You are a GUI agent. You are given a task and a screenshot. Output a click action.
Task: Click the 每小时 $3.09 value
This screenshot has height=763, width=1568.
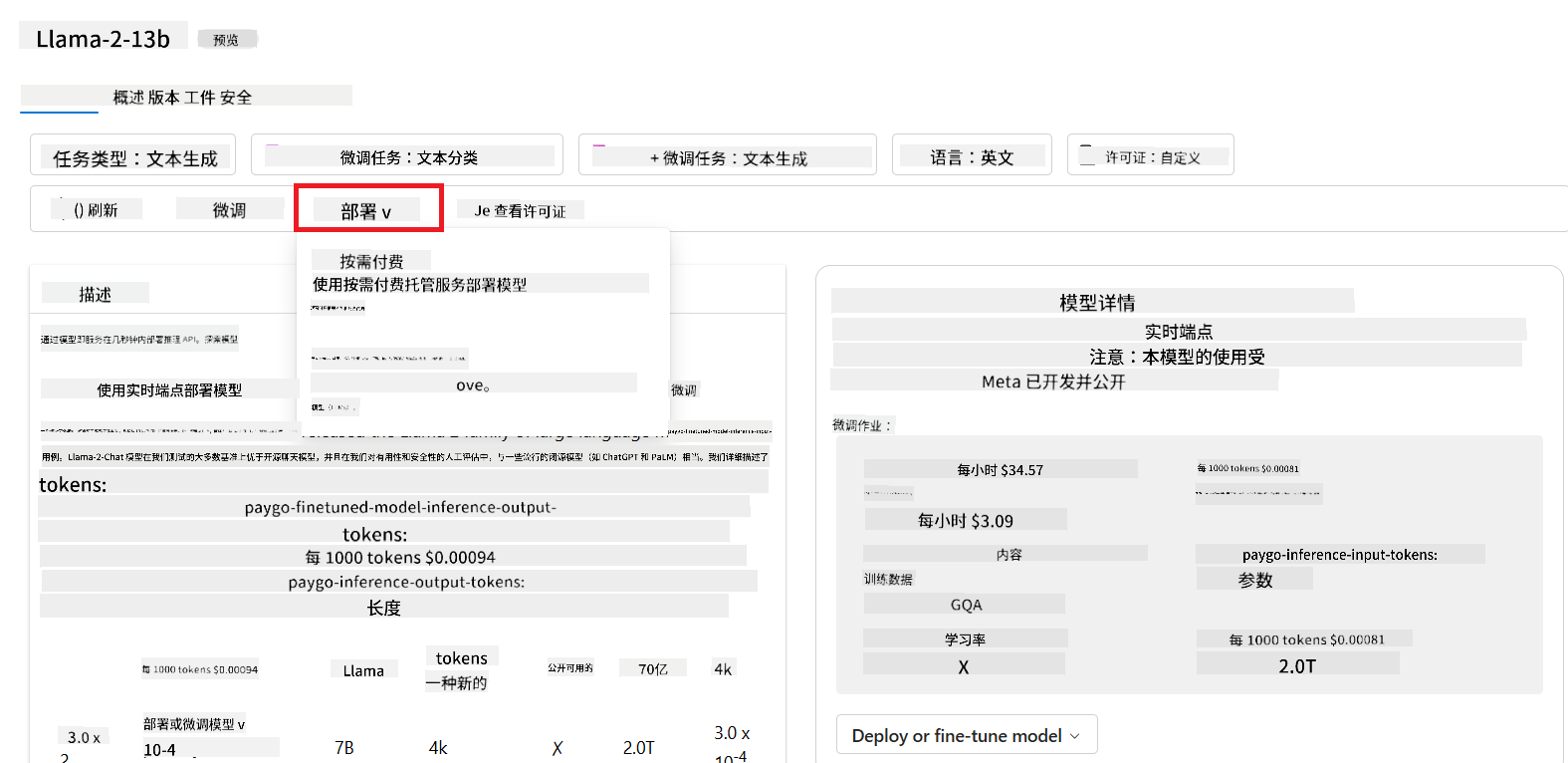(x=966, y=520)
